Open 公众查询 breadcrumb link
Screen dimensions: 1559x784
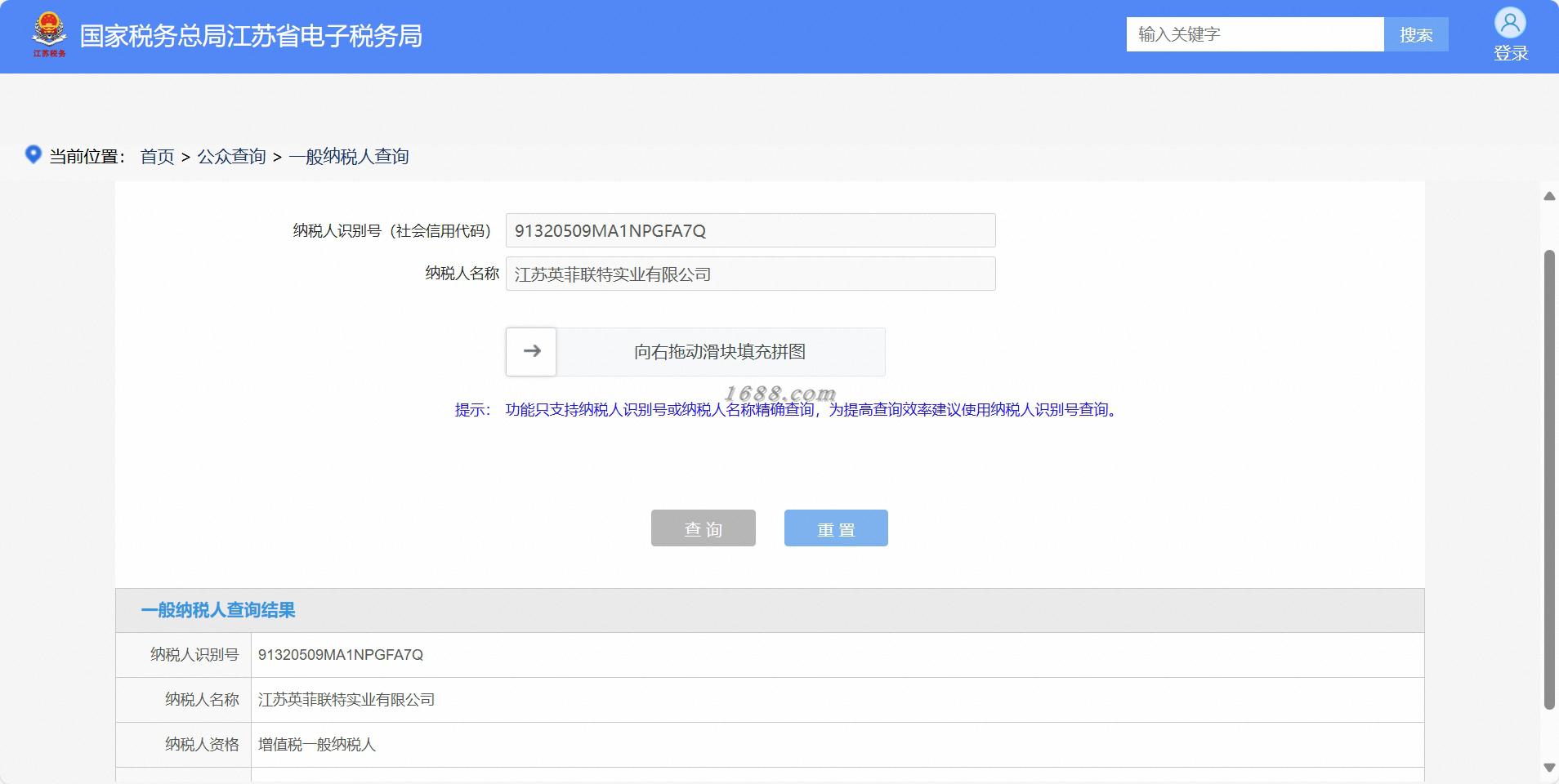pos(231,156)
